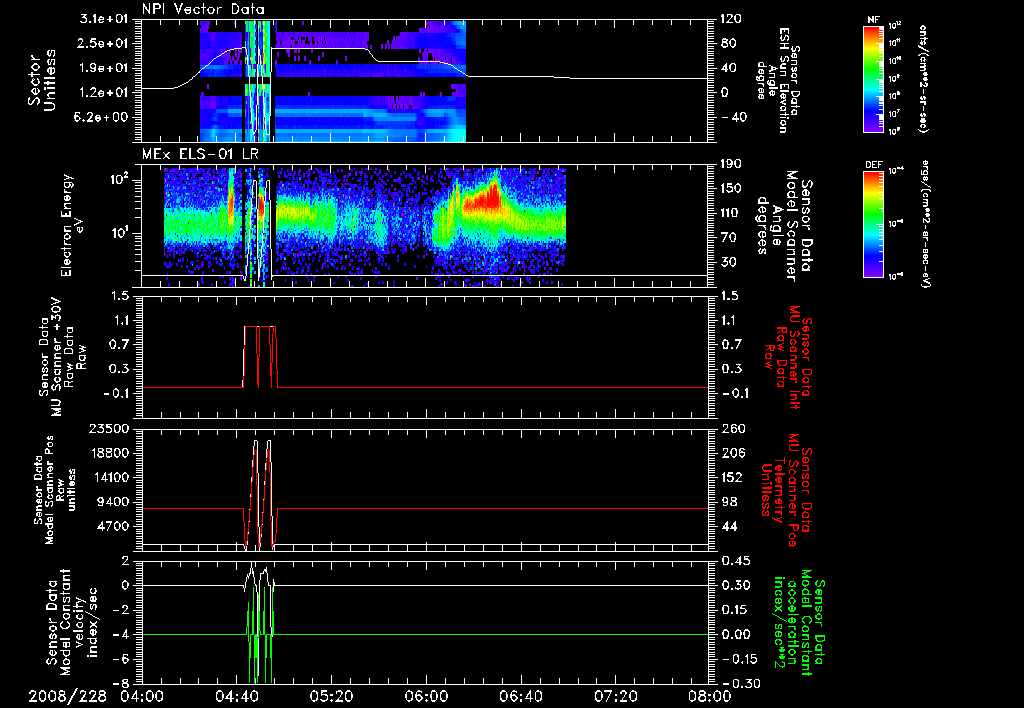Click the "04:00" time axis tick label

[142, 697]
